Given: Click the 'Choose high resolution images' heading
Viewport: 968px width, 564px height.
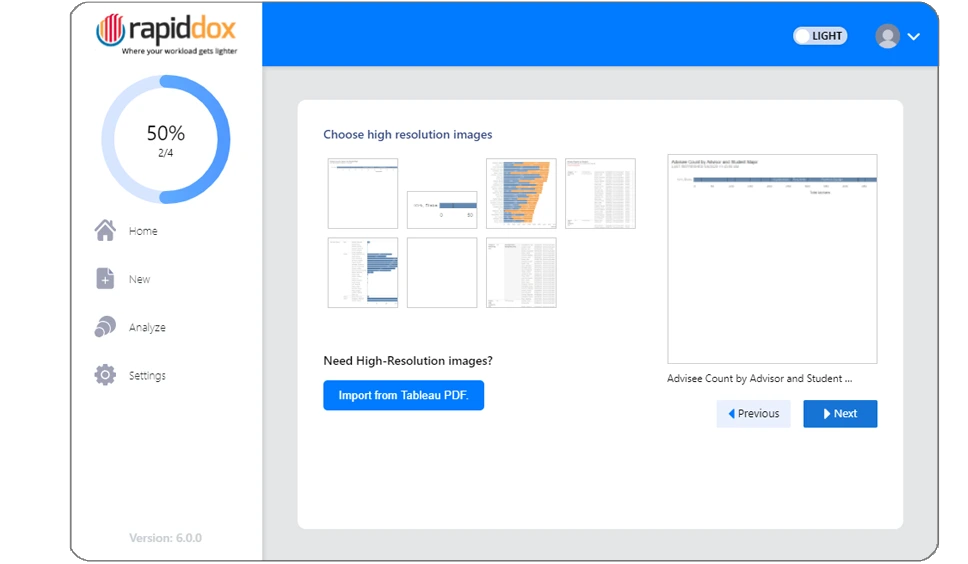Looking at the screenshot, I should [x=407, y=135].
